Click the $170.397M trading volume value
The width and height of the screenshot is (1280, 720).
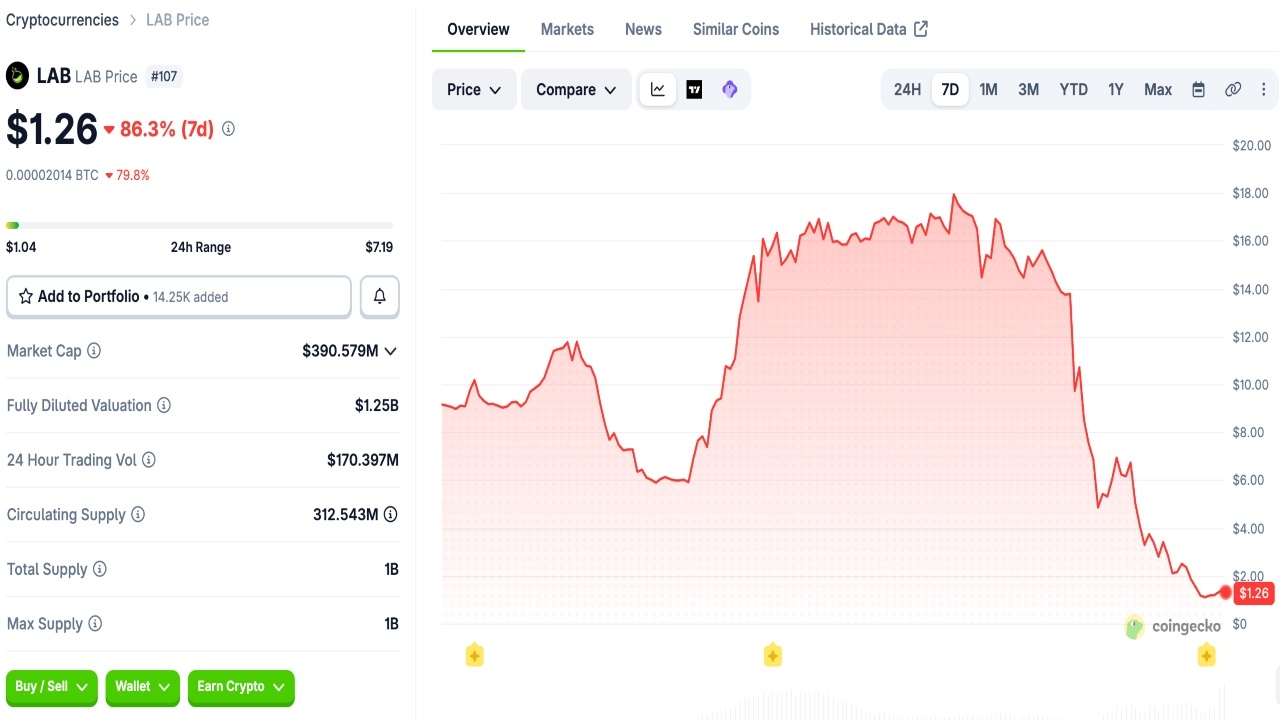(363, 460)
